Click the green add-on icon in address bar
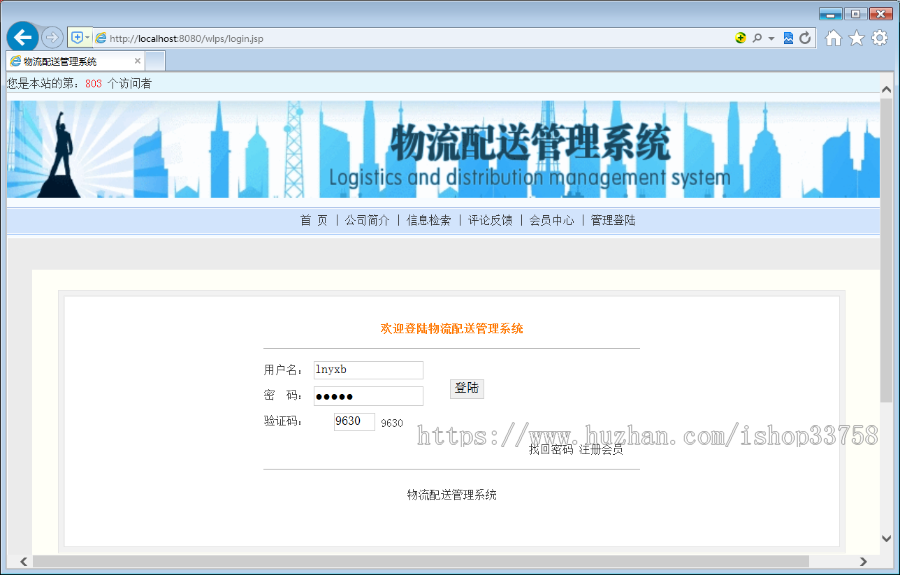The width and height of the screenshot is (900, 575). (740, 38)
